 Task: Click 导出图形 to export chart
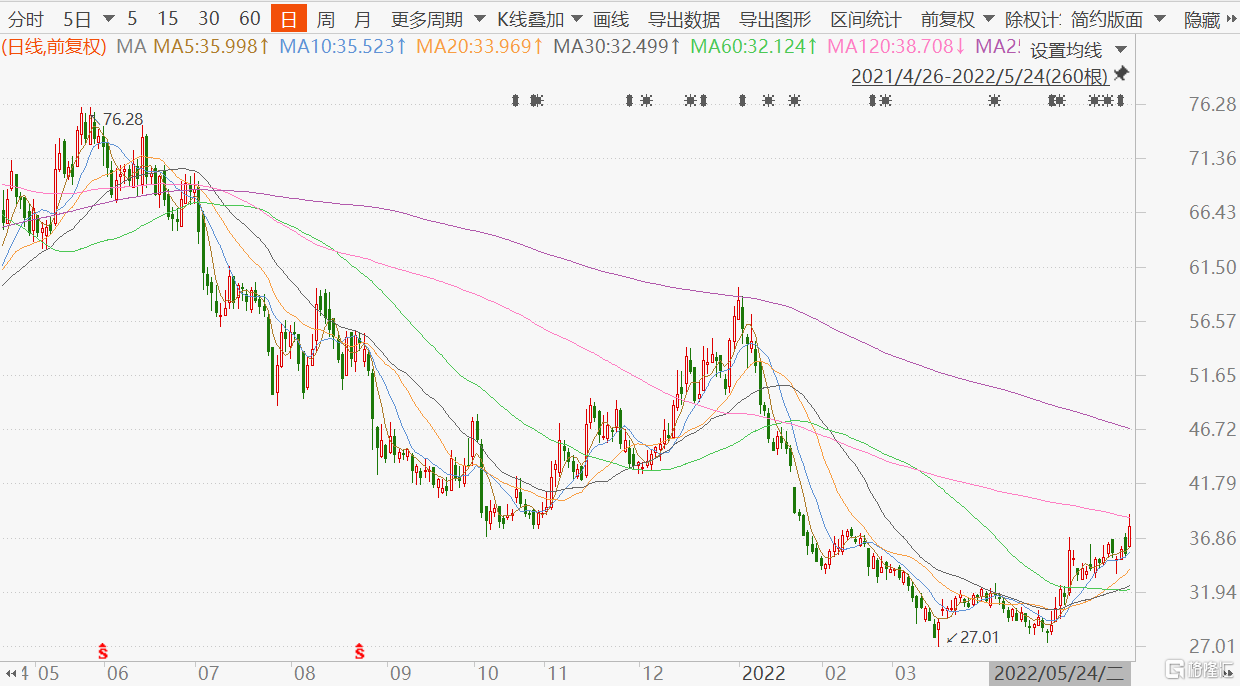tap(774, 19)
